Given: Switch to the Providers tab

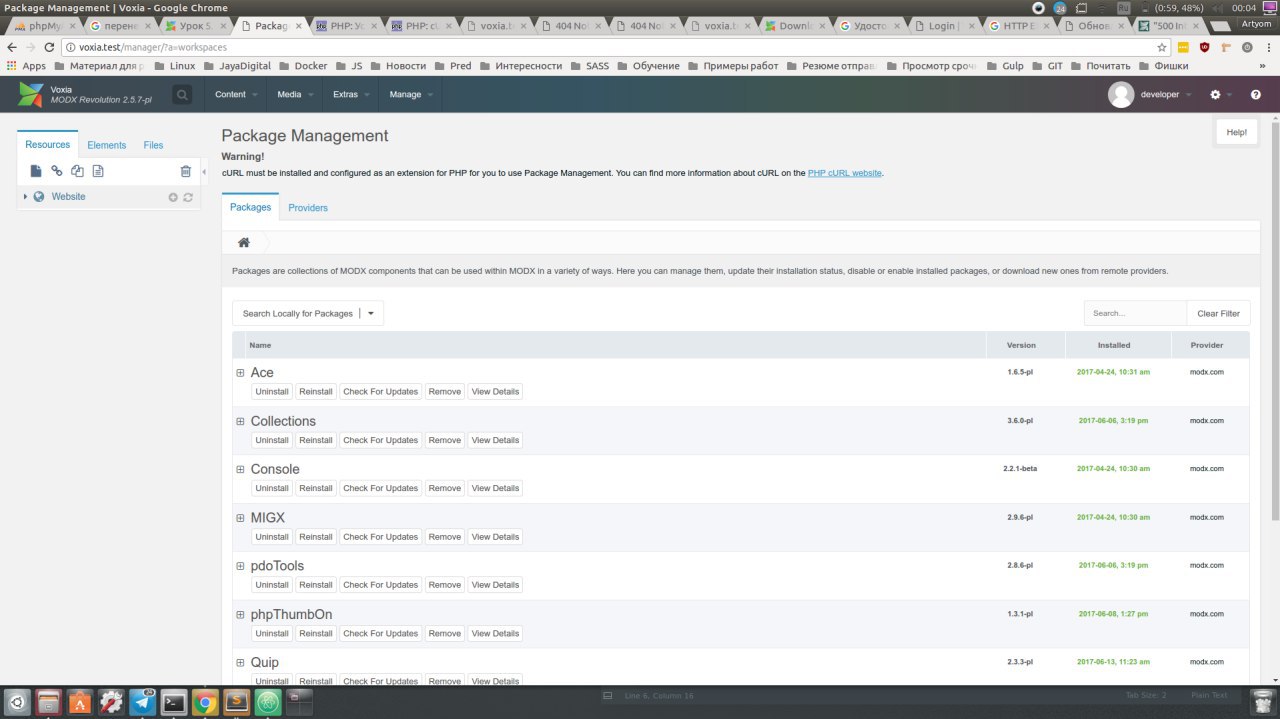Looking at the screenshot, I should [308, 208].
